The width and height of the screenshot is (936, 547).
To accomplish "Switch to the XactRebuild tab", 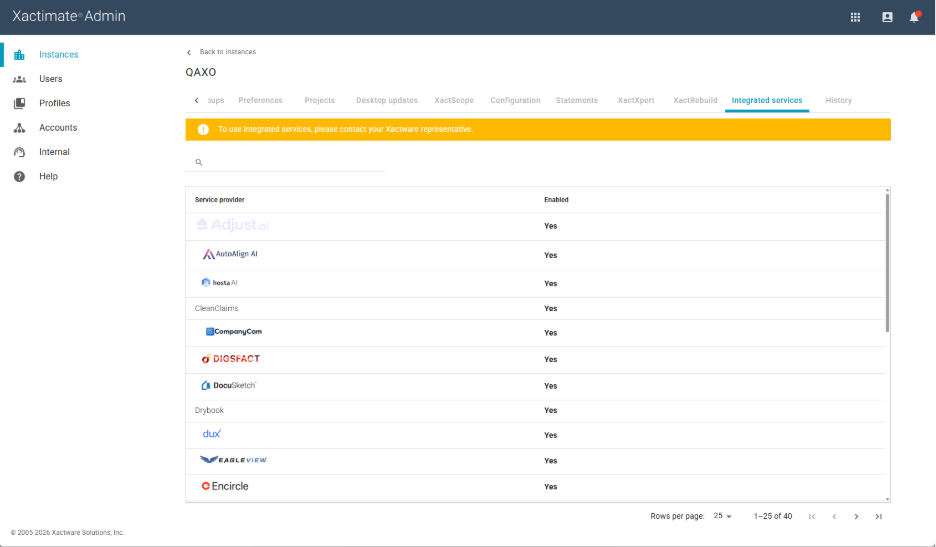I will click(695, 100).
